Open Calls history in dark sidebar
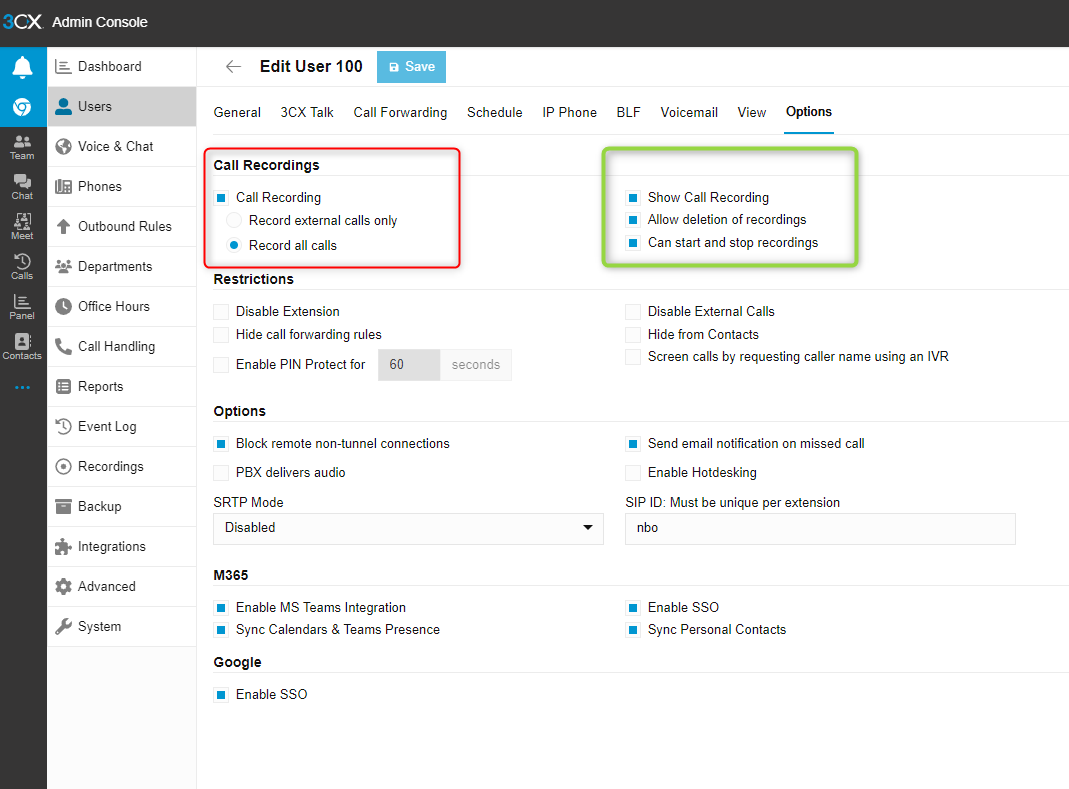Screen dimensions: 1069x789 coord(22,267)
